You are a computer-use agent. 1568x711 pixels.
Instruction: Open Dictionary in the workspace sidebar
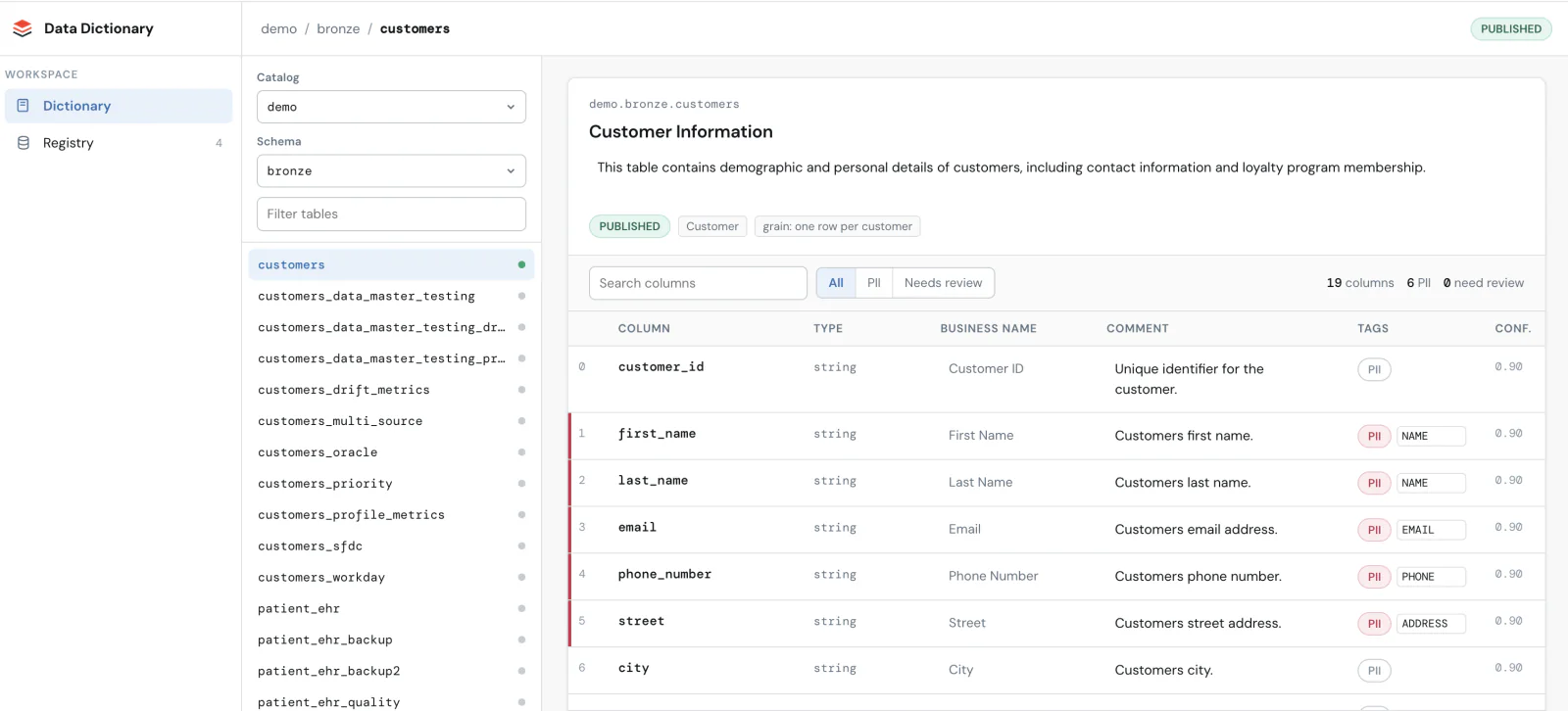click(x=119, y=106)
